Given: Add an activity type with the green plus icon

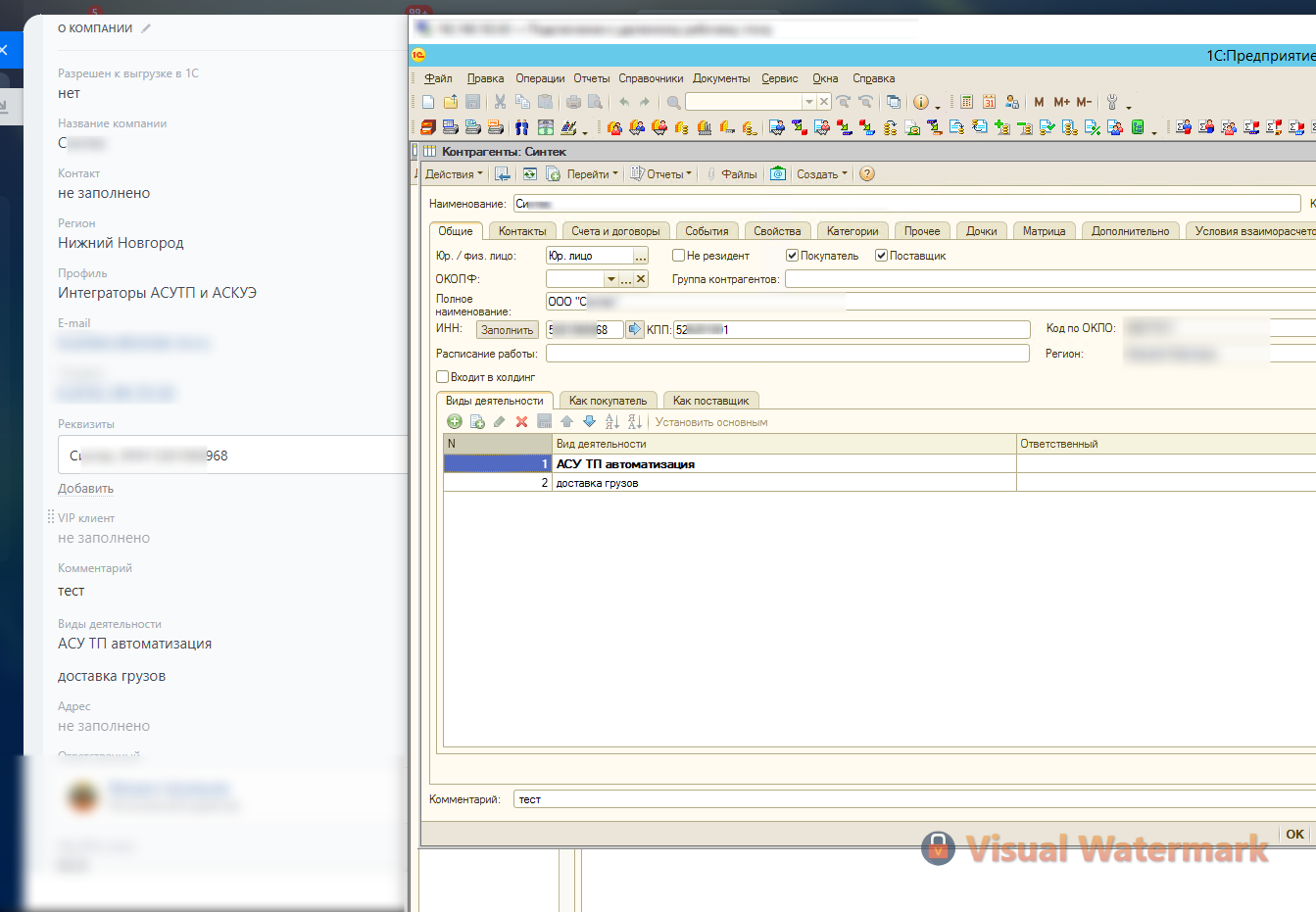Looking at the screenshot, I should (455, 422).
